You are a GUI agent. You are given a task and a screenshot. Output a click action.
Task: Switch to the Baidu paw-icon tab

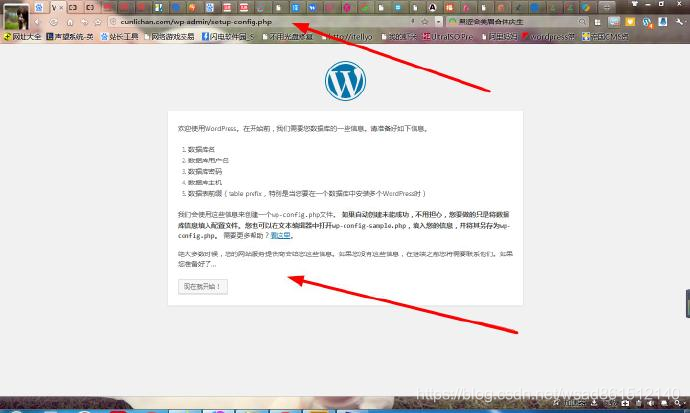39,7
